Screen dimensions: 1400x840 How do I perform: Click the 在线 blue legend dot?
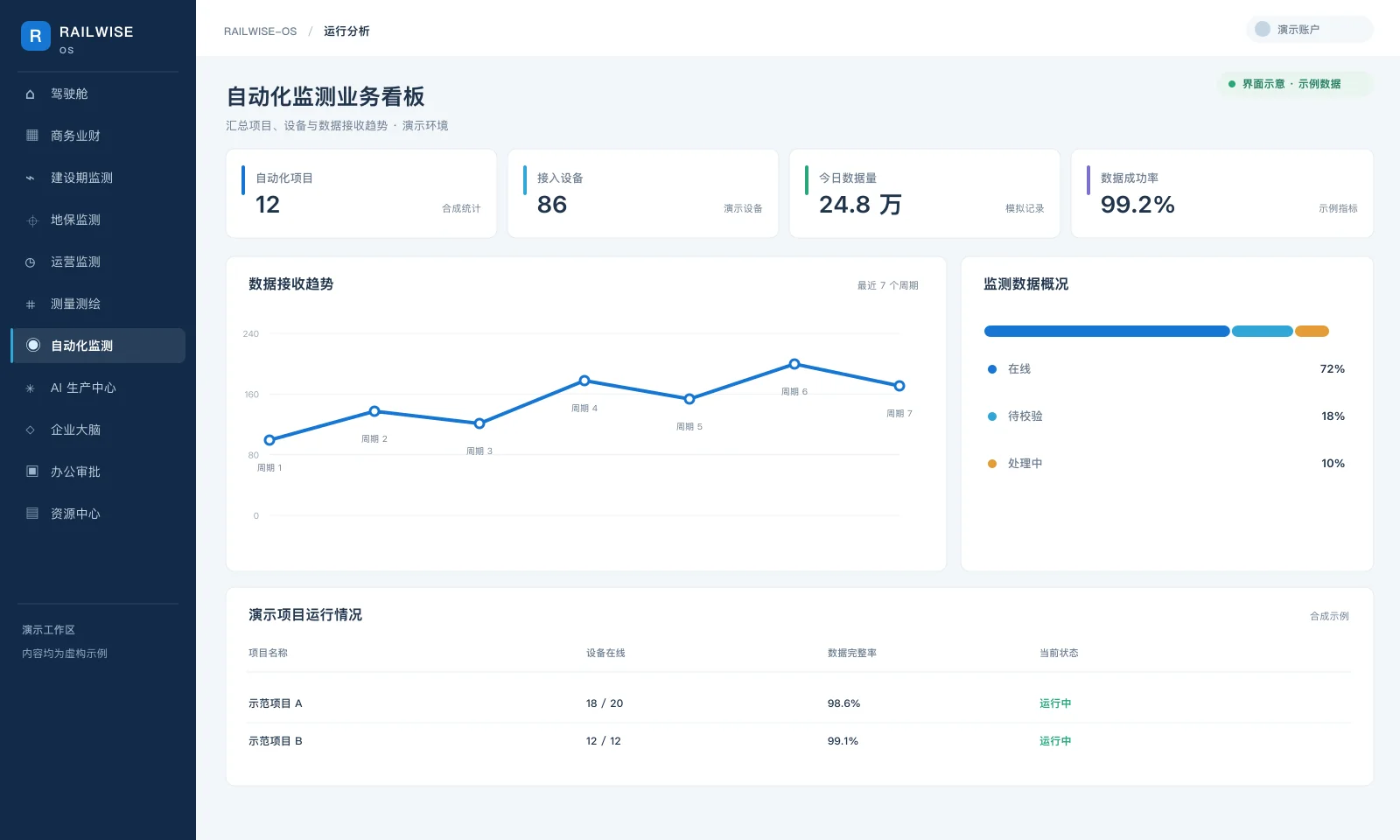(992, 369)
